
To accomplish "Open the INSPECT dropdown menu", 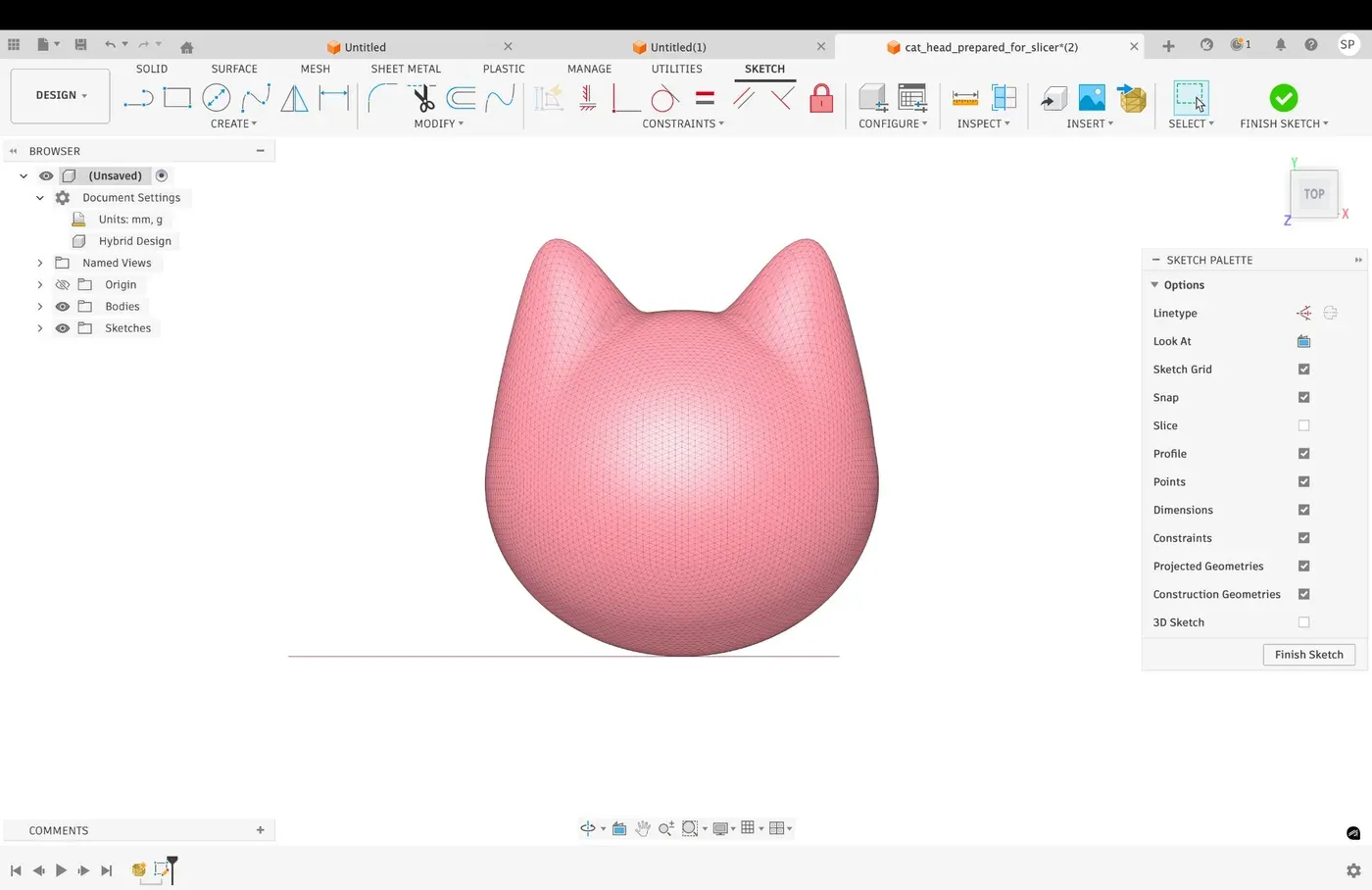I will [x=983, y=124].
